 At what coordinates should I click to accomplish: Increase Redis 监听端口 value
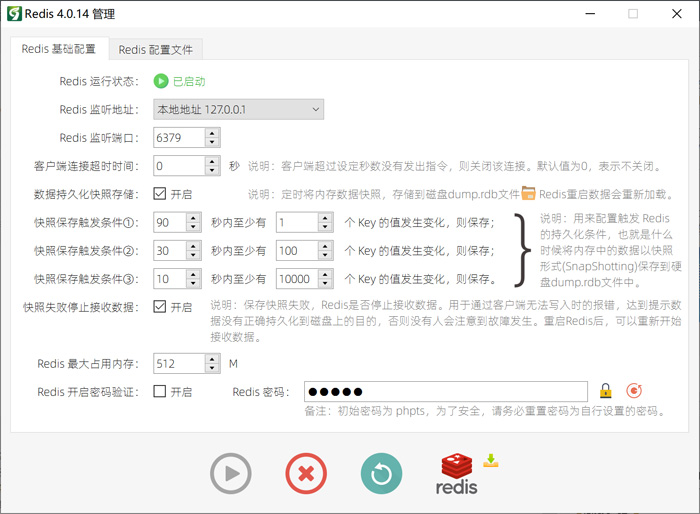(x=212, y=133)
